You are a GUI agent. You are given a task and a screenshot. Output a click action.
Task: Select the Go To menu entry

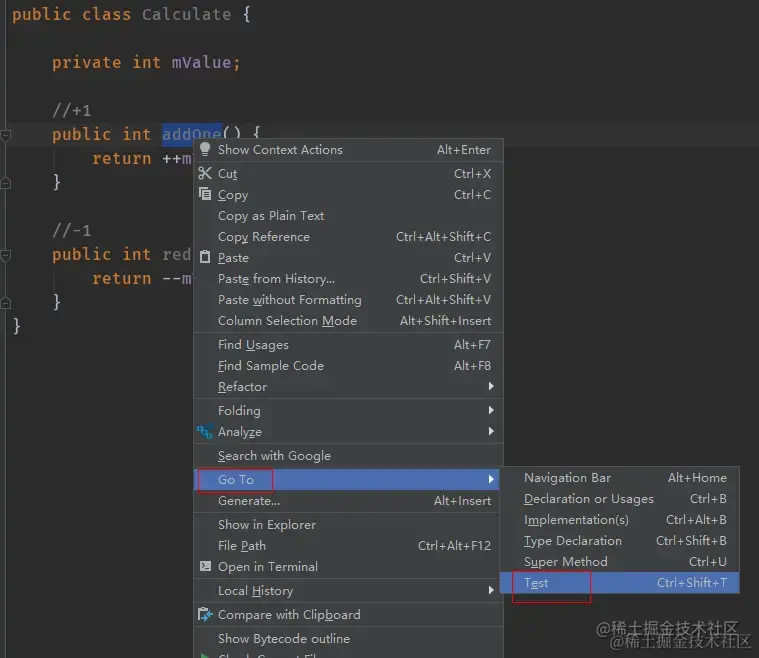click(347, 479)
